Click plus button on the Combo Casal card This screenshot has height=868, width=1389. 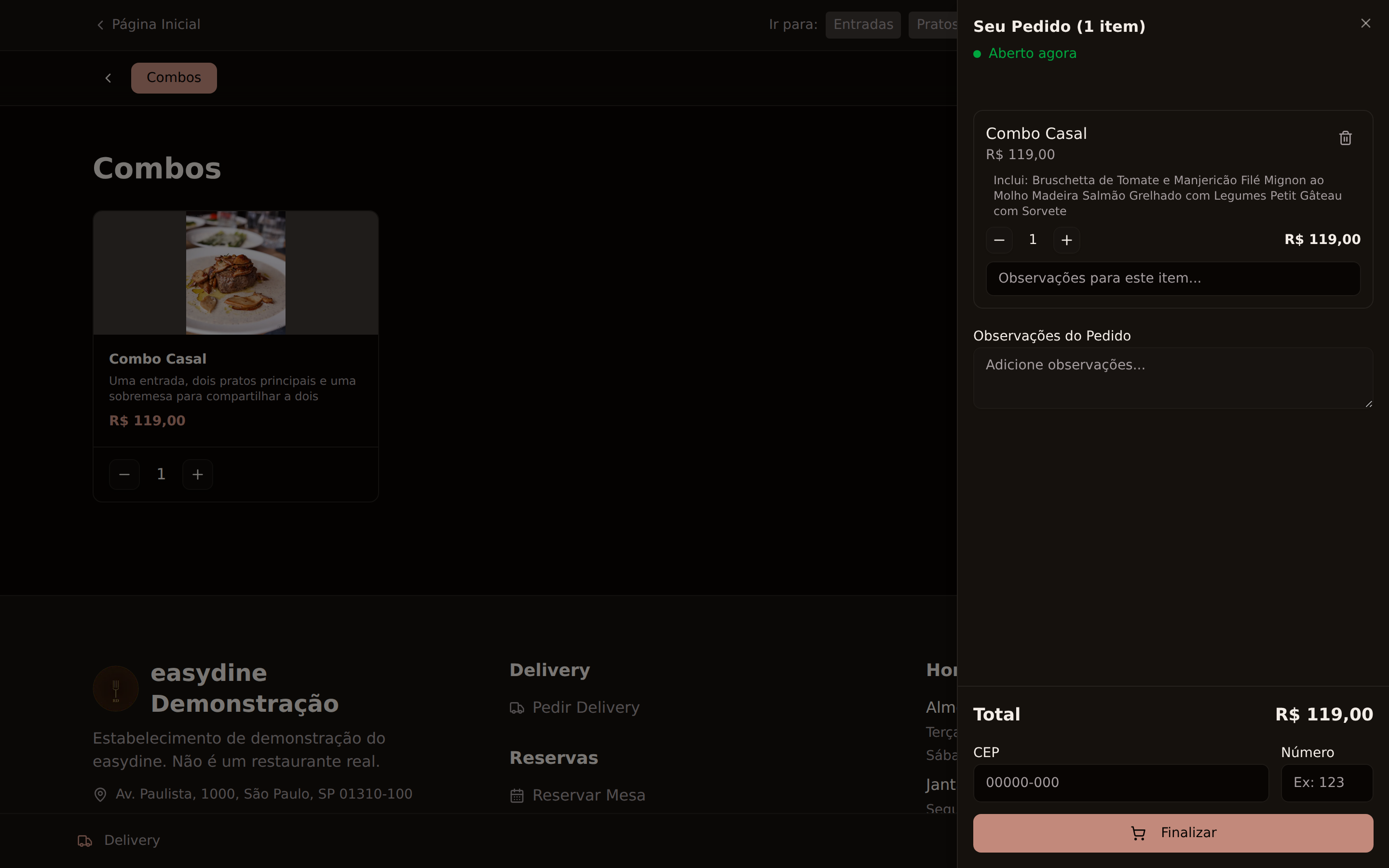(x=197, y=474)
